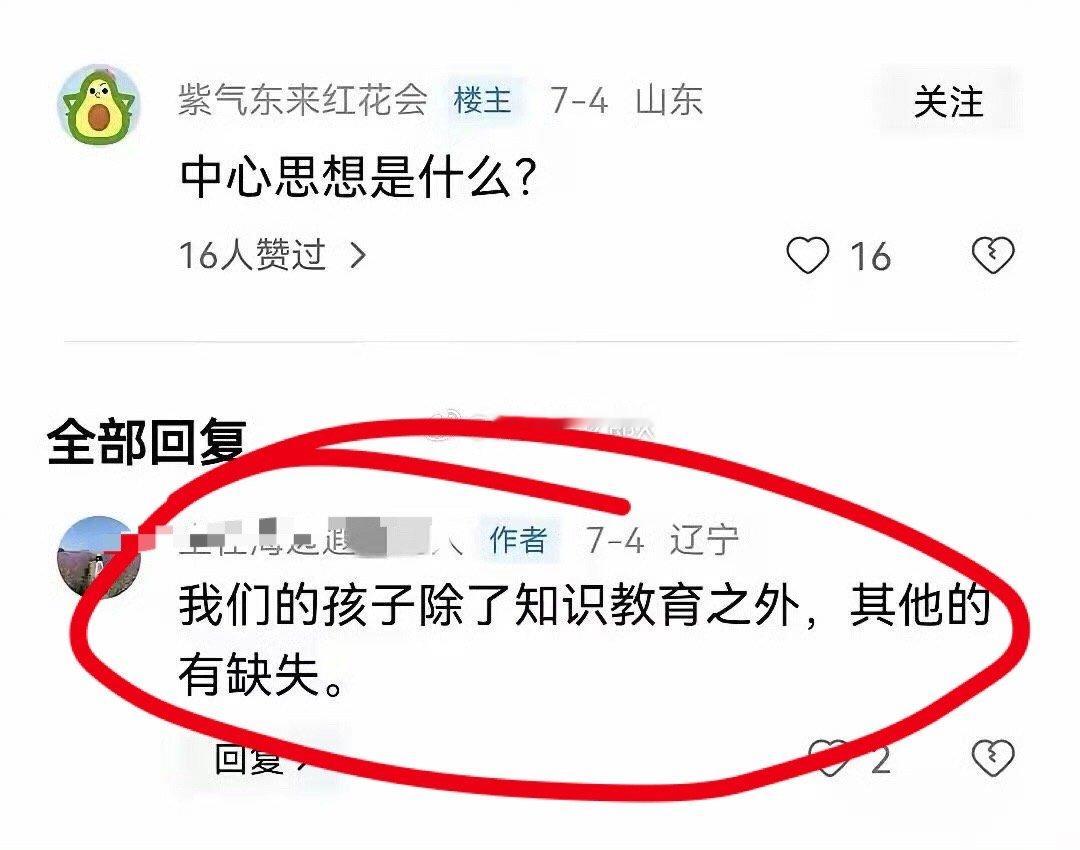
Task: Tap the like count 16
Action: pos(870,257)
